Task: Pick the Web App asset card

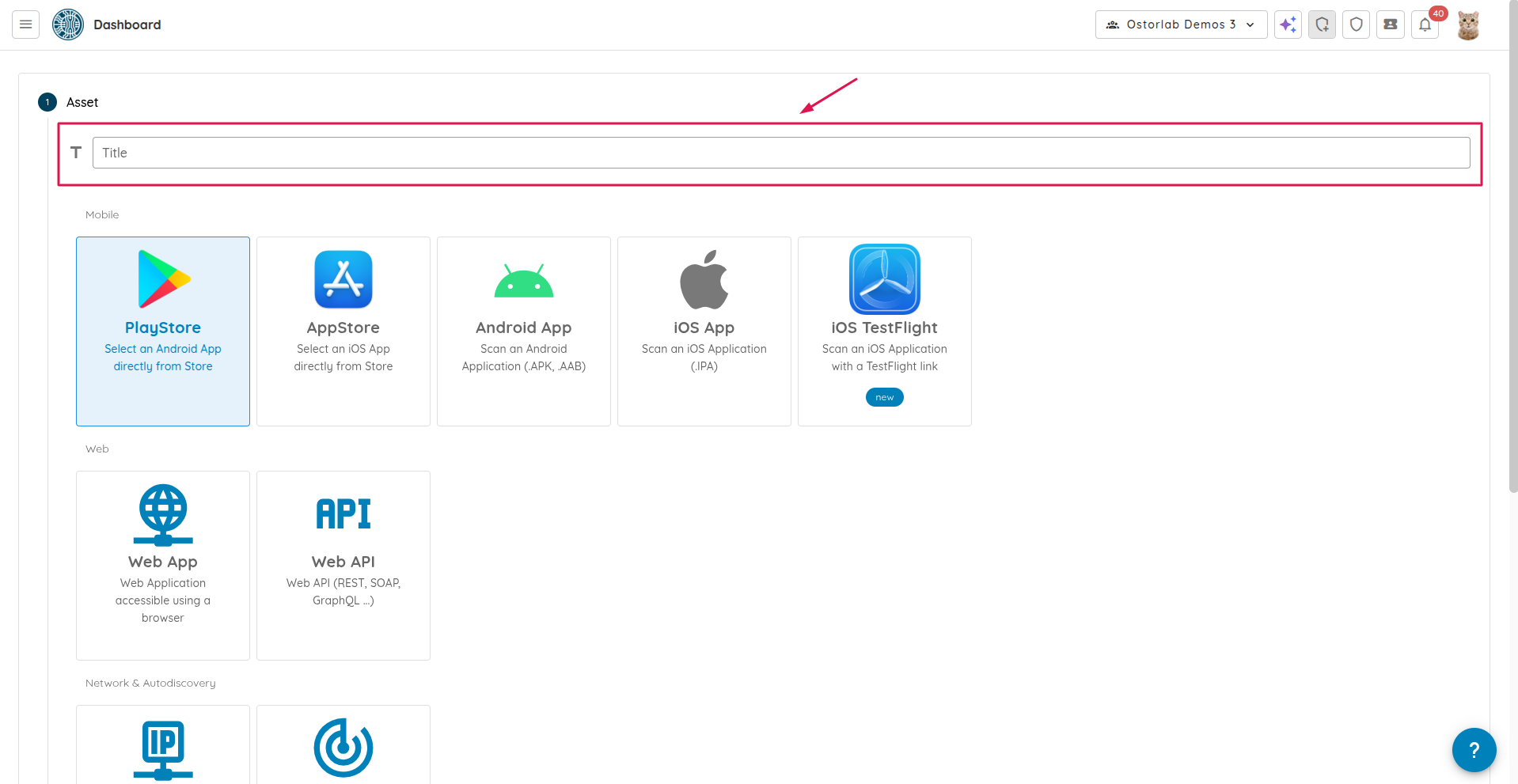Action: point(163,565)
